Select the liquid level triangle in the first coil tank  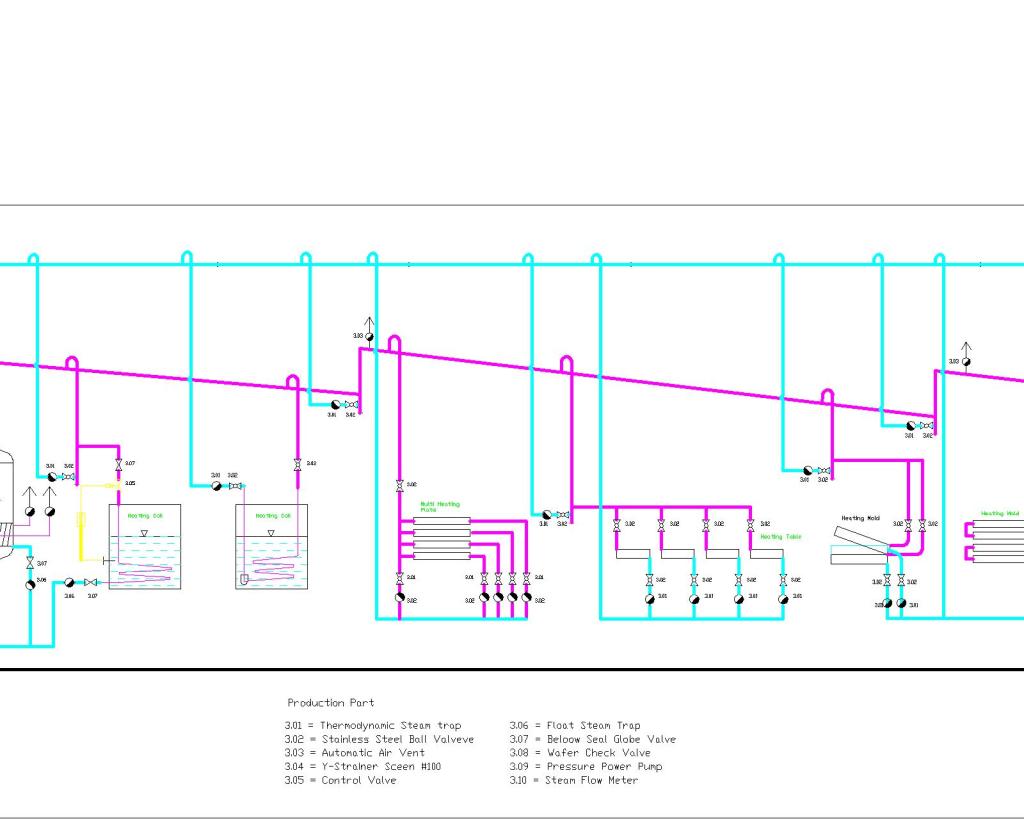coord(144,533)
